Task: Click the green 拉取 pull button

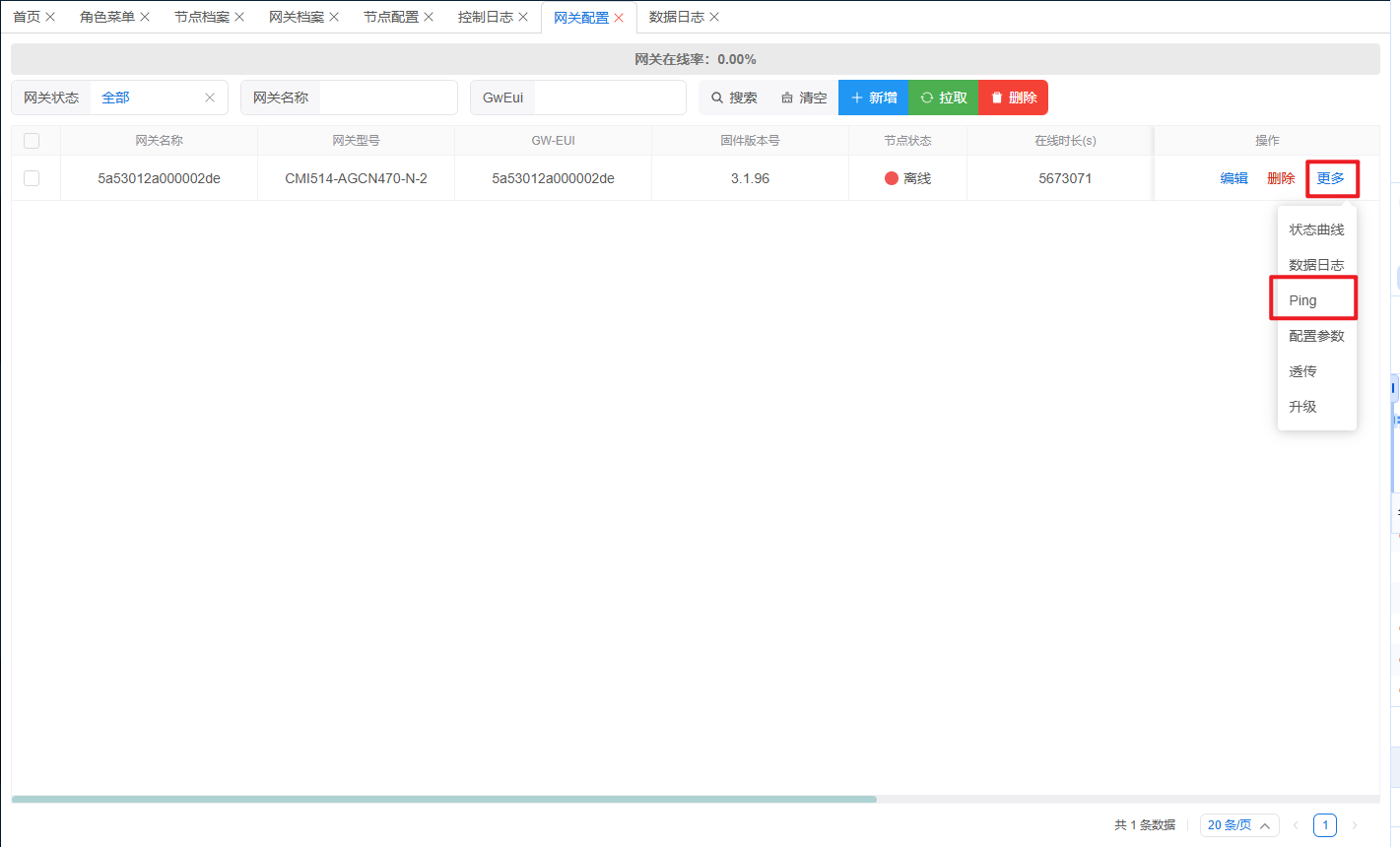Action: 944,98
